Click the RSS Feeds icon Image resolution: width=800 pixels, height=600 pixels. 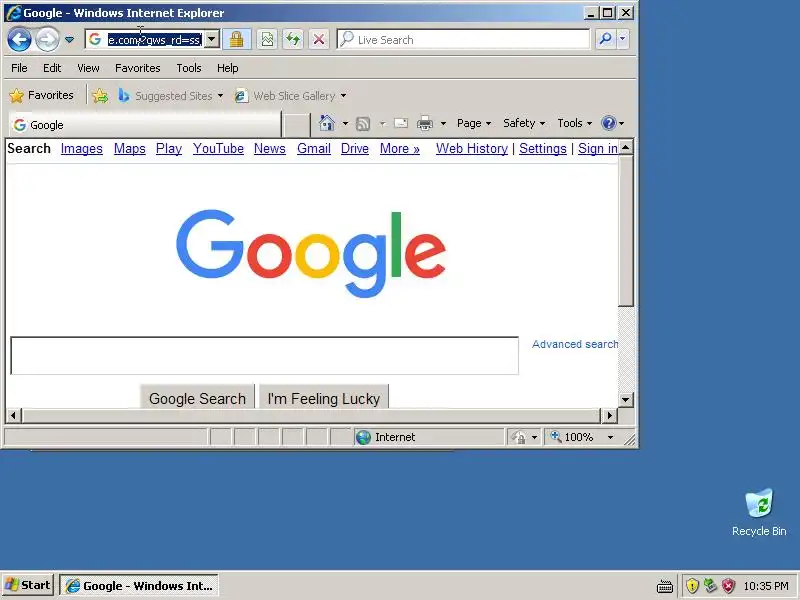point(363,123)
